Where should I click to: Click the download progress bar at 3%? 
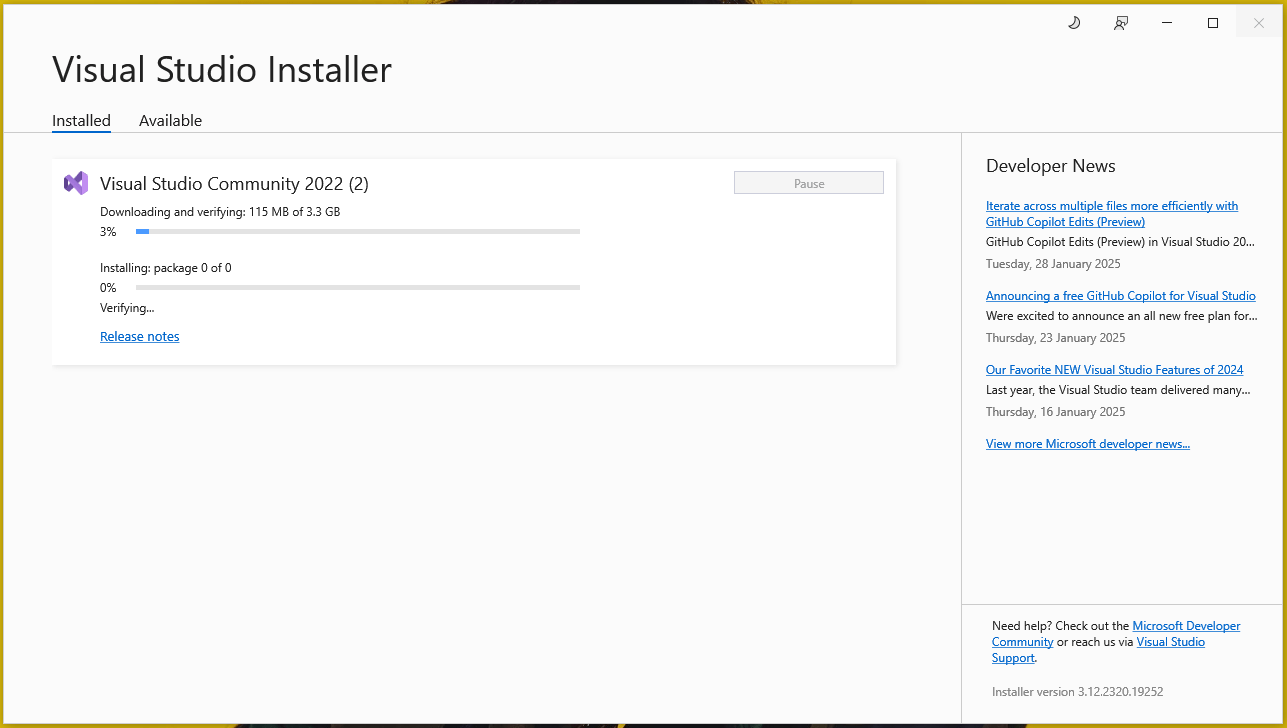tap(357, 232)
